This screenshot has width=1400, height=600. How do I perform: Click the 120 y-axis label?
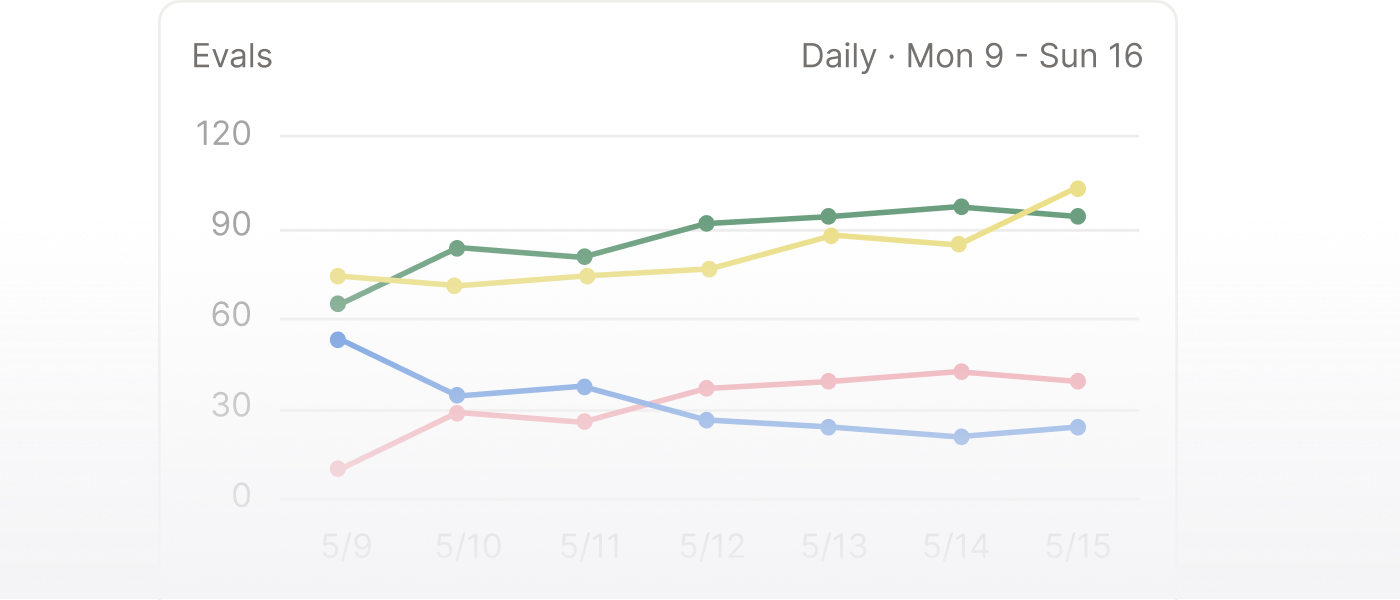pos(224,134)
